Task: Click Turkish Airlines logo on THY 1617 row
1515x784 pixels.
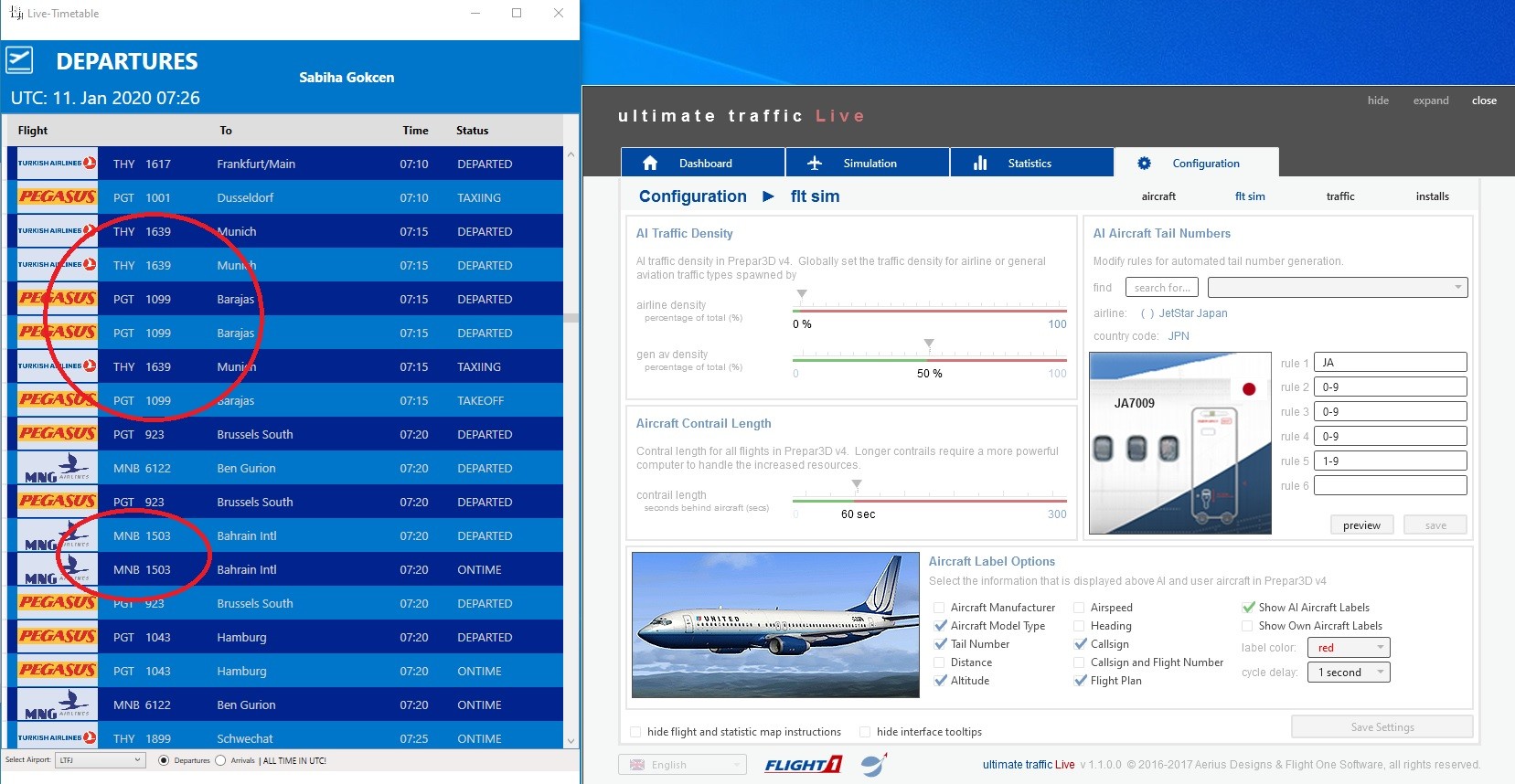Action: pos(57,164)
